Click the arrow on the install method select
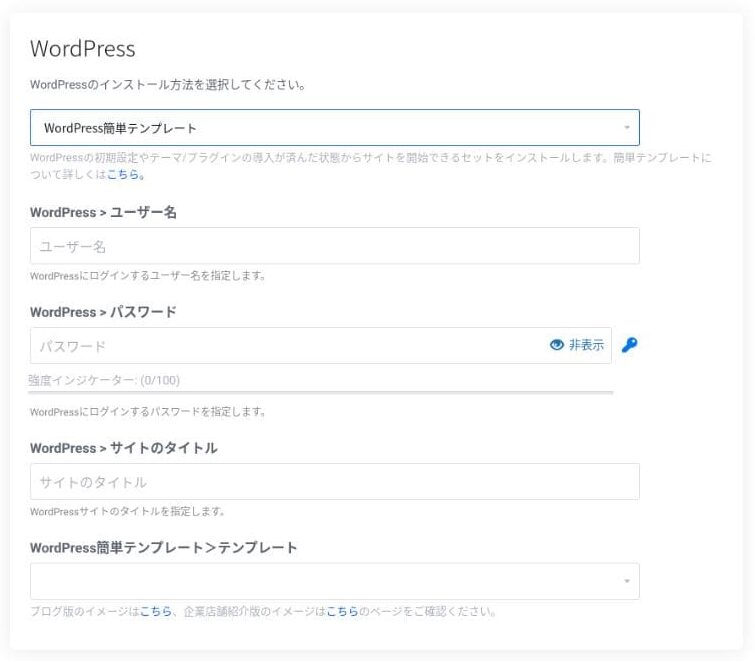The image size is (755, 662). [627, 128]
